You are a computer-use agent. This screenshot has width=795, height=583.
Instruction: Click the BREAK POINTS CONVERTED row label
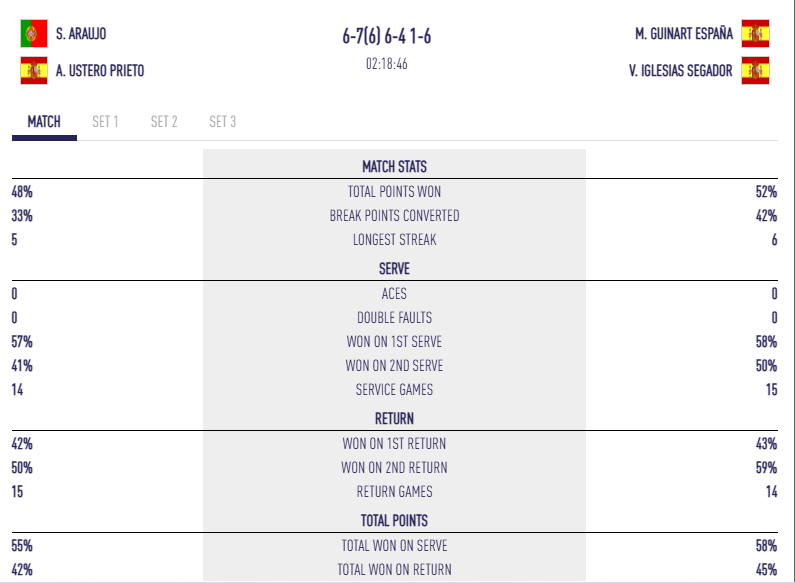(394, 216)
